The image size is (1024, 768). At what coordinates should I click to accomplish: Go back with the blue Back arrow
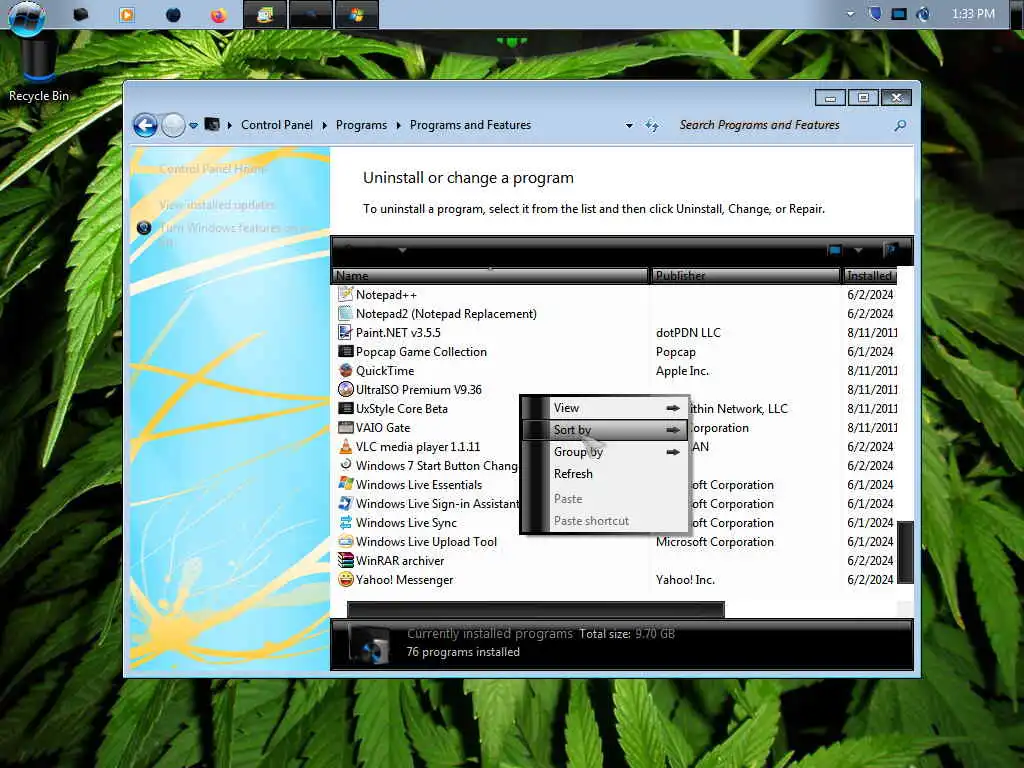(145, 125)
